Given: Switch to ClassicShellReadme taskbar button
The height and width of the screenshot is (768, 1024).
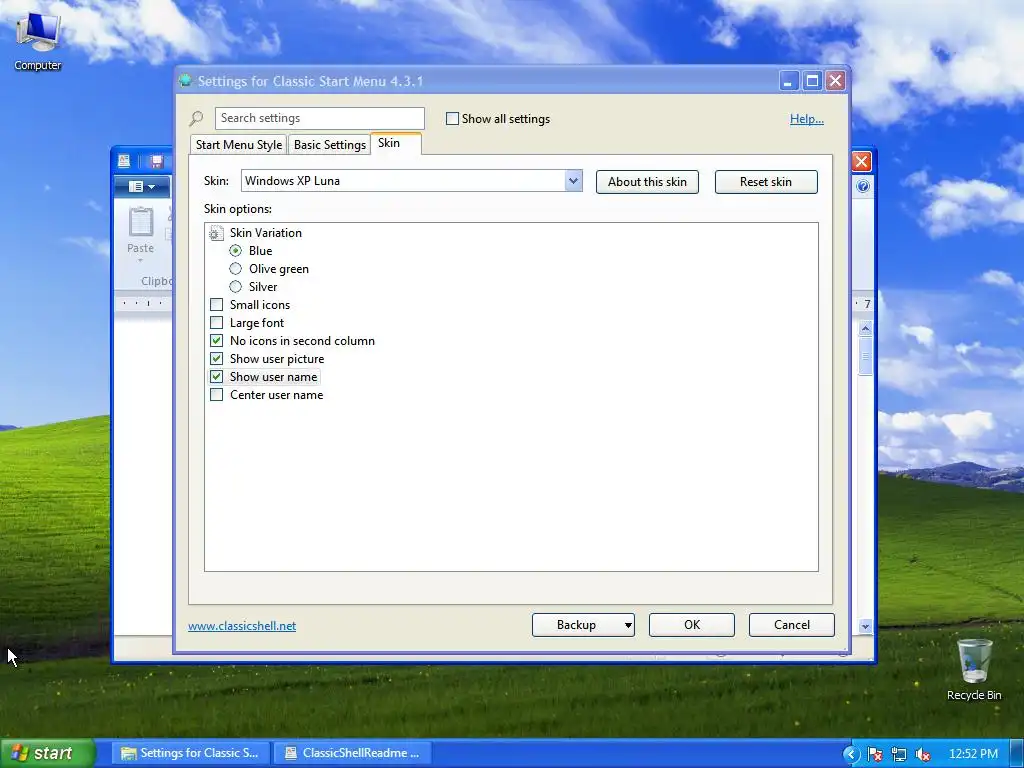Looking at the screenshot, I should point(353,753).
